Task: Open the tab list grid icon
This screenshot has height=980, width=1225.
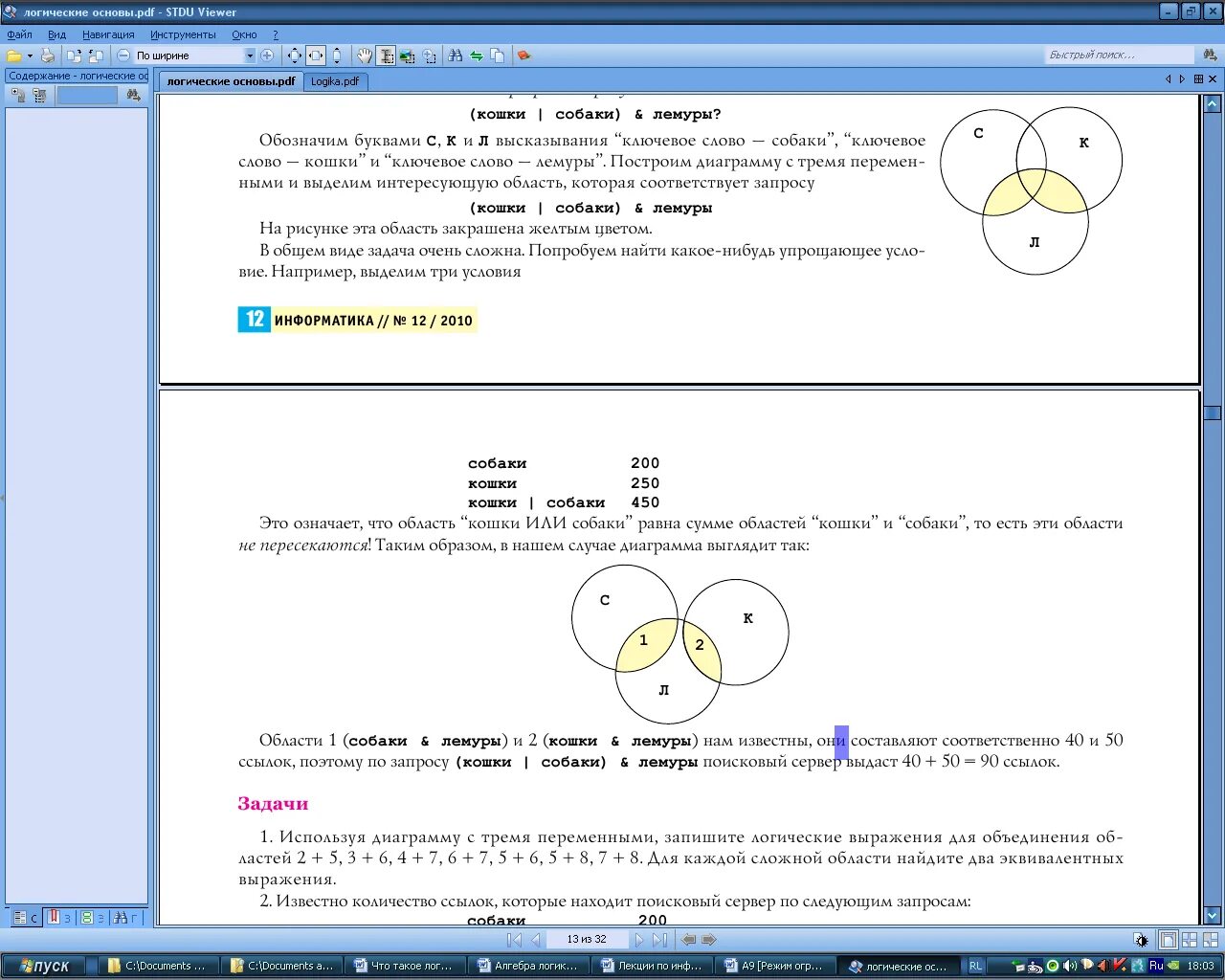Action: [1198, 79]
